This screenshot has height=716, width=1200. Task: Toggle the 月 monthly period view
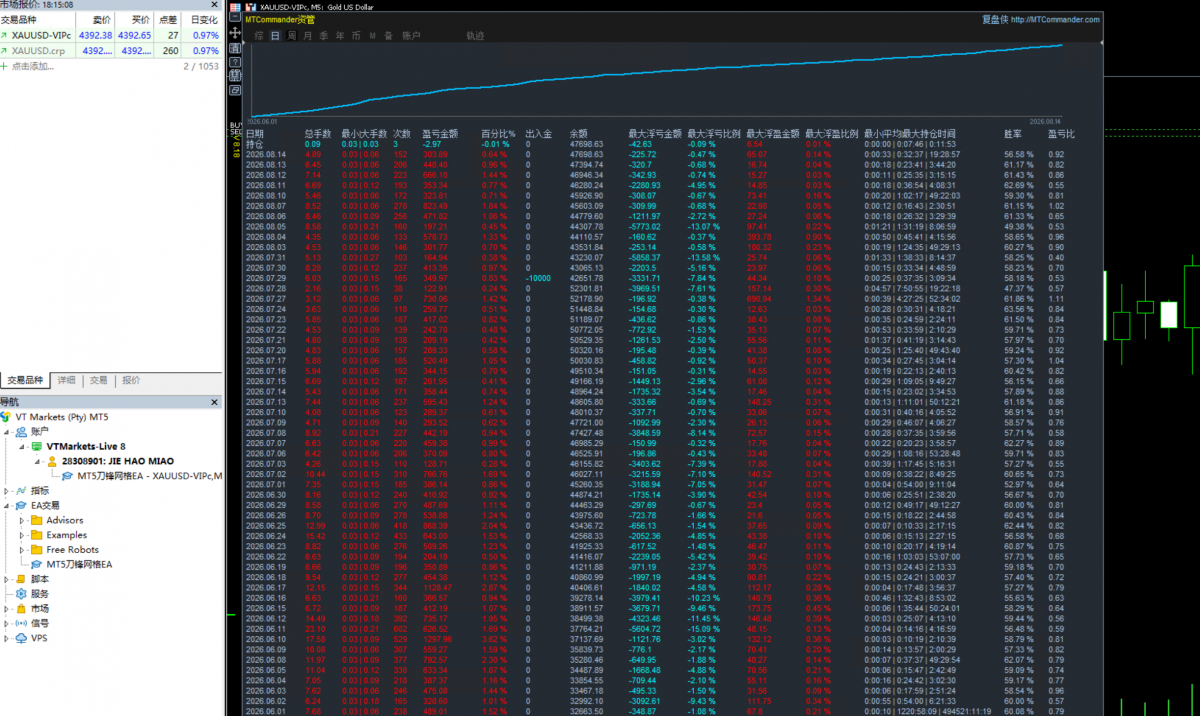(308, 35)
